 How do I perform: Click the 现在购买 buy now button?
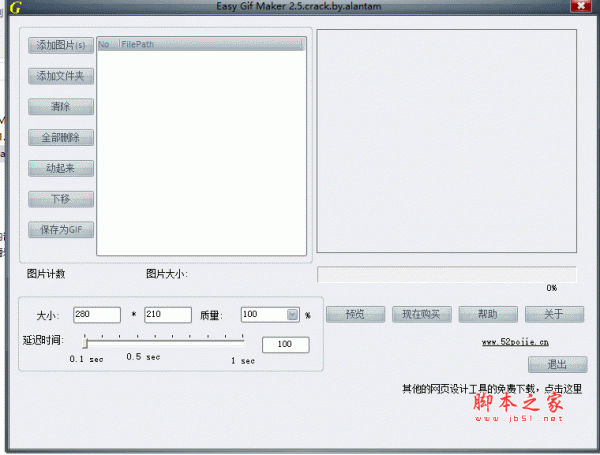pyautogui.click(x=422, y=314)
